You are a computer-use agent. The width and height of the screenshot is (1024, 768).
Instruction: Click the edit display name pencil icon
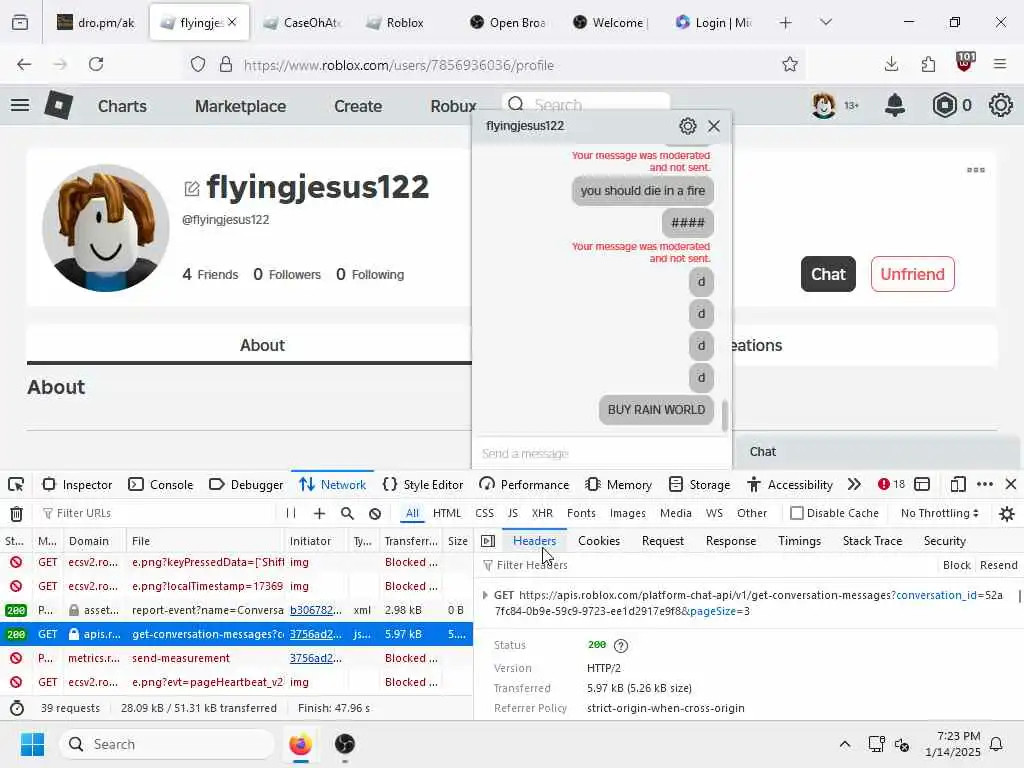coord(191,189)
